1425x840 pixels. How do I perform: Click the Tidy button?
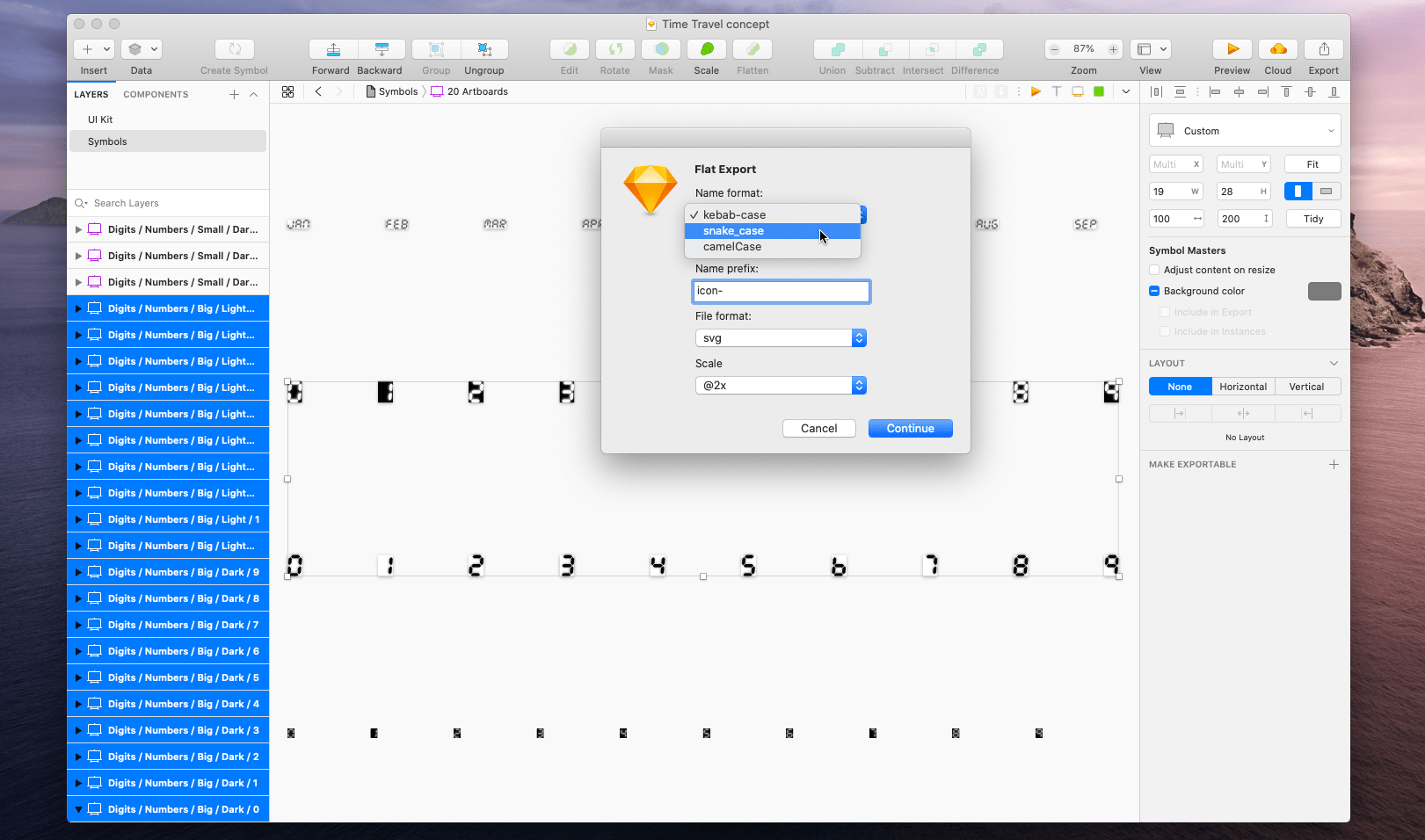point(1312,218)
